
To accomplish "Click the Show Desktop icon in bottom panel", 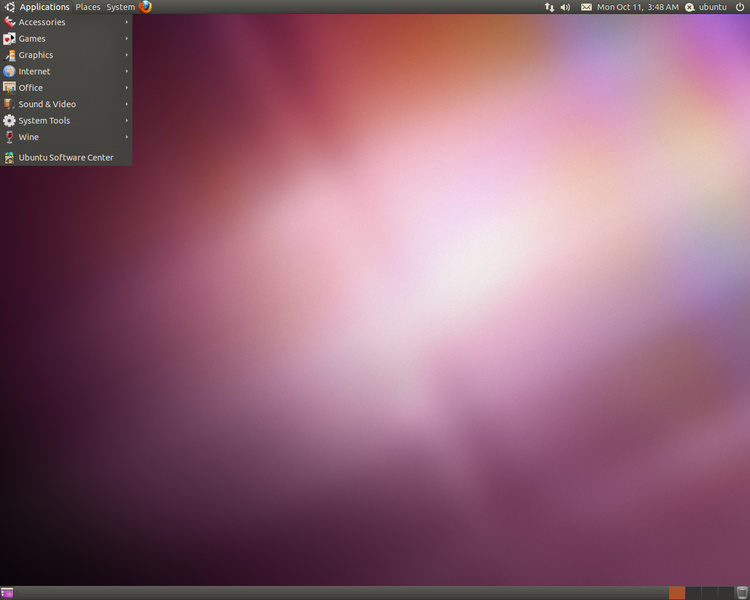I will (7, 593).
